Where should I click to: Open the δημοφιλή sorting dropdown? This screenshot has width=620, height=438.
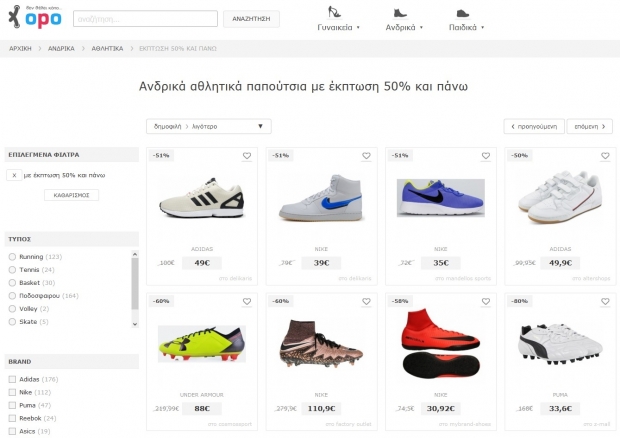(x=209, y=126)
